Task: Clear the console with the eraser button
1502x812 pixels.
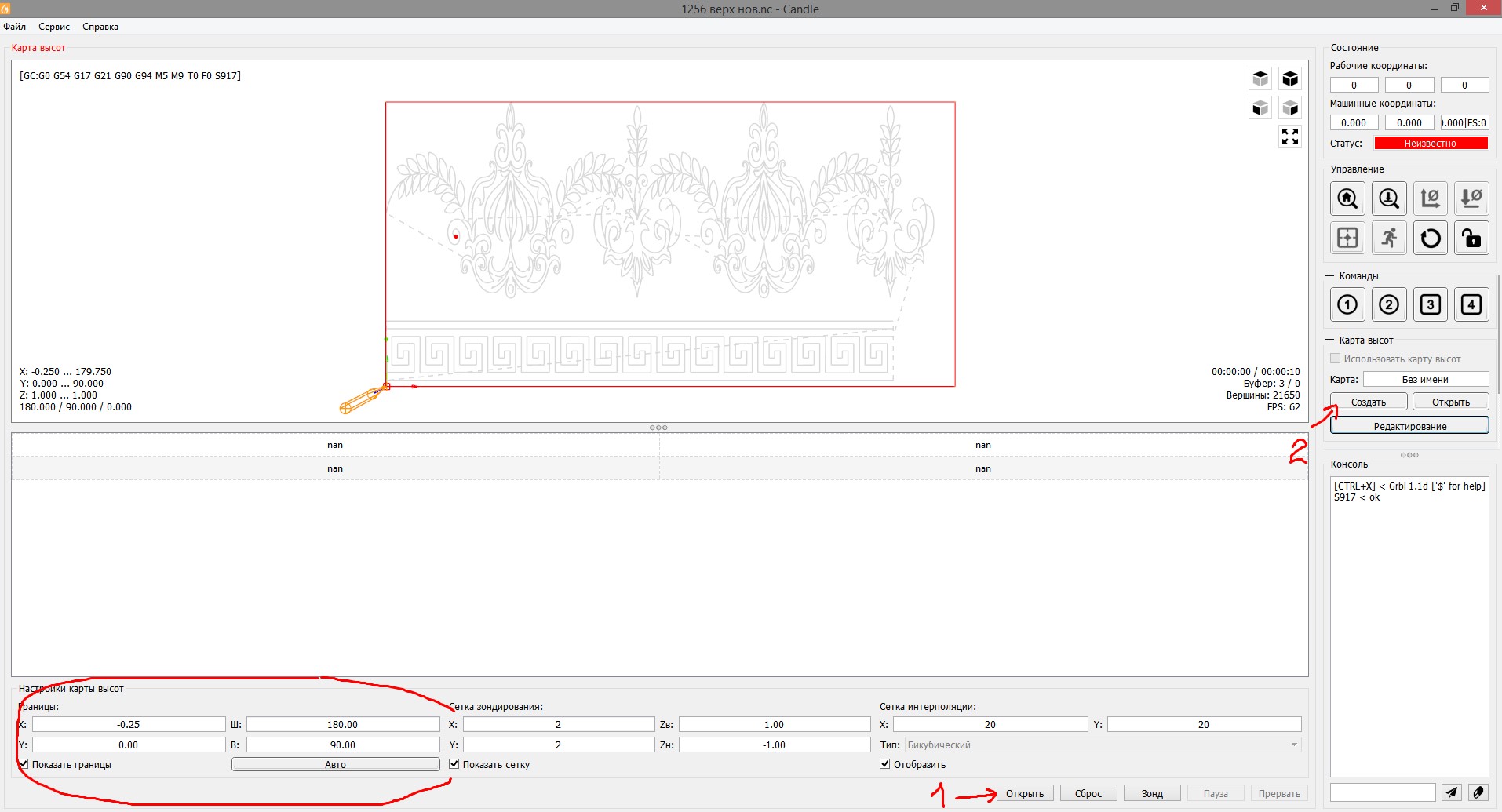Action: coord(1478,792)
